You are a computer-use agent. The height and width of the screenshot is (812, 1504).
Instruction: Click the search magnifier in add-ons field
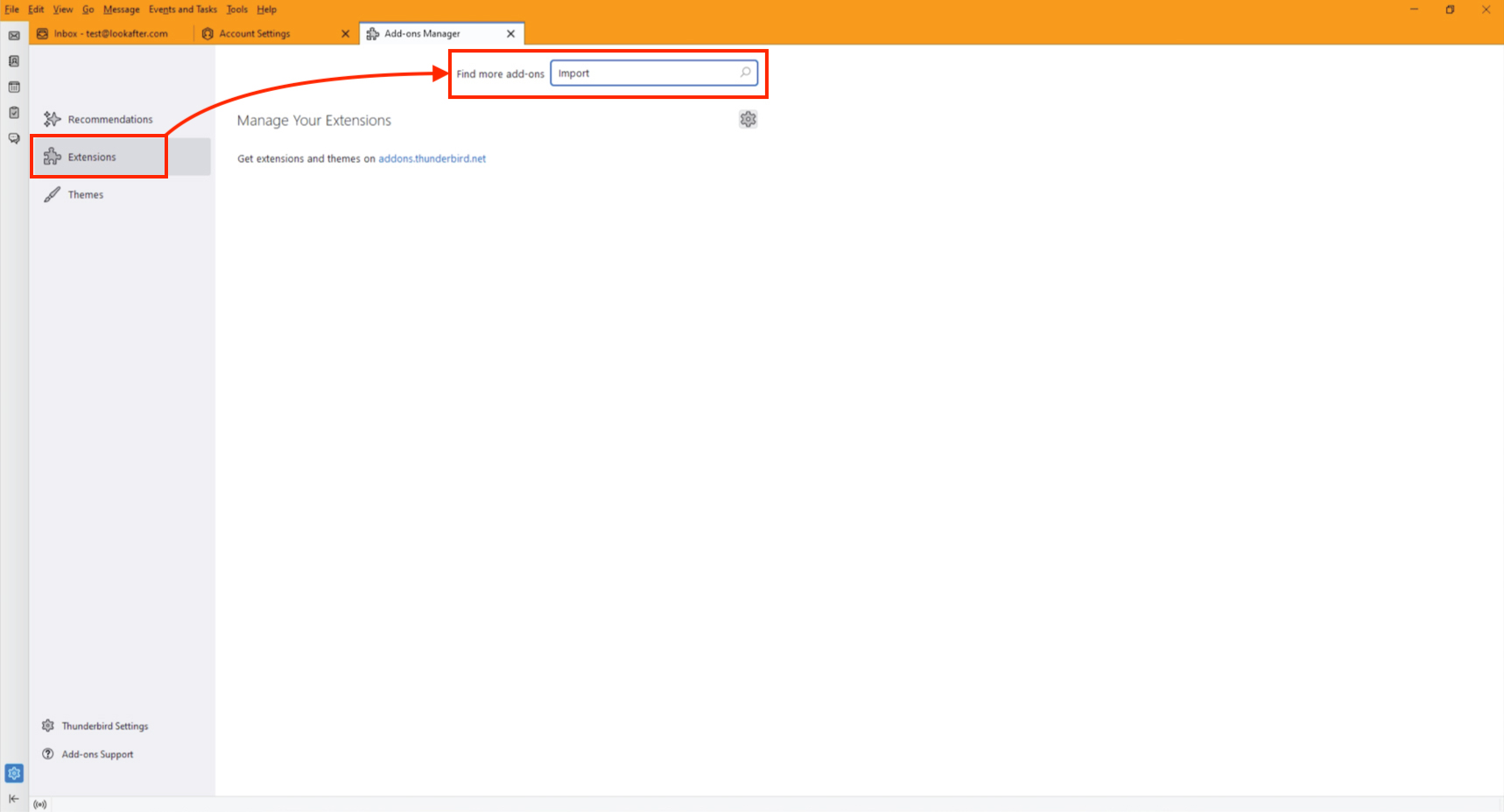point(745,73)
